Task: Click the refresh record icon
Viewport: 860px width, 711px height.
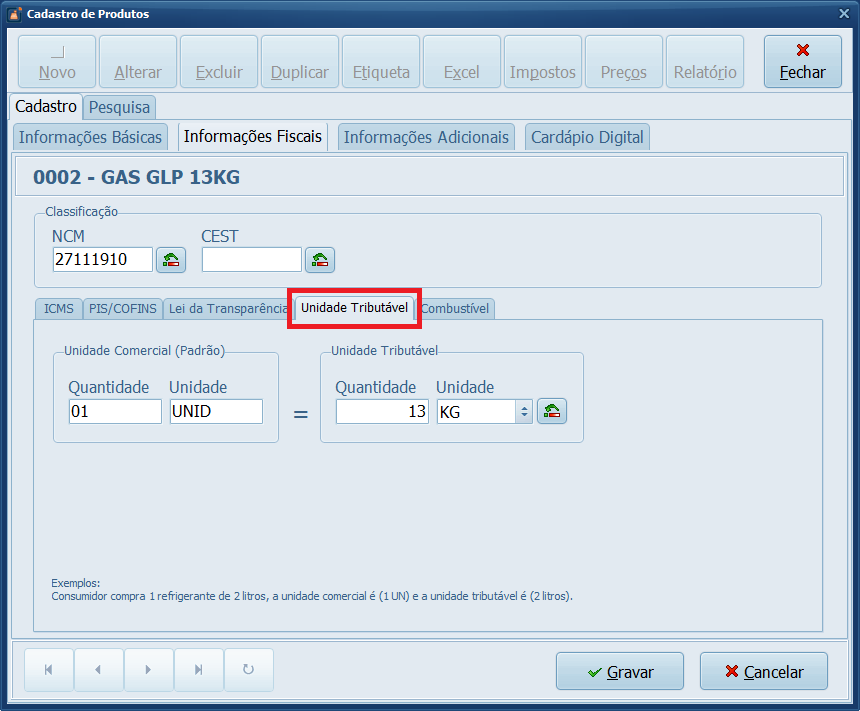Action: pyautogui.click(x=248, y=670)
